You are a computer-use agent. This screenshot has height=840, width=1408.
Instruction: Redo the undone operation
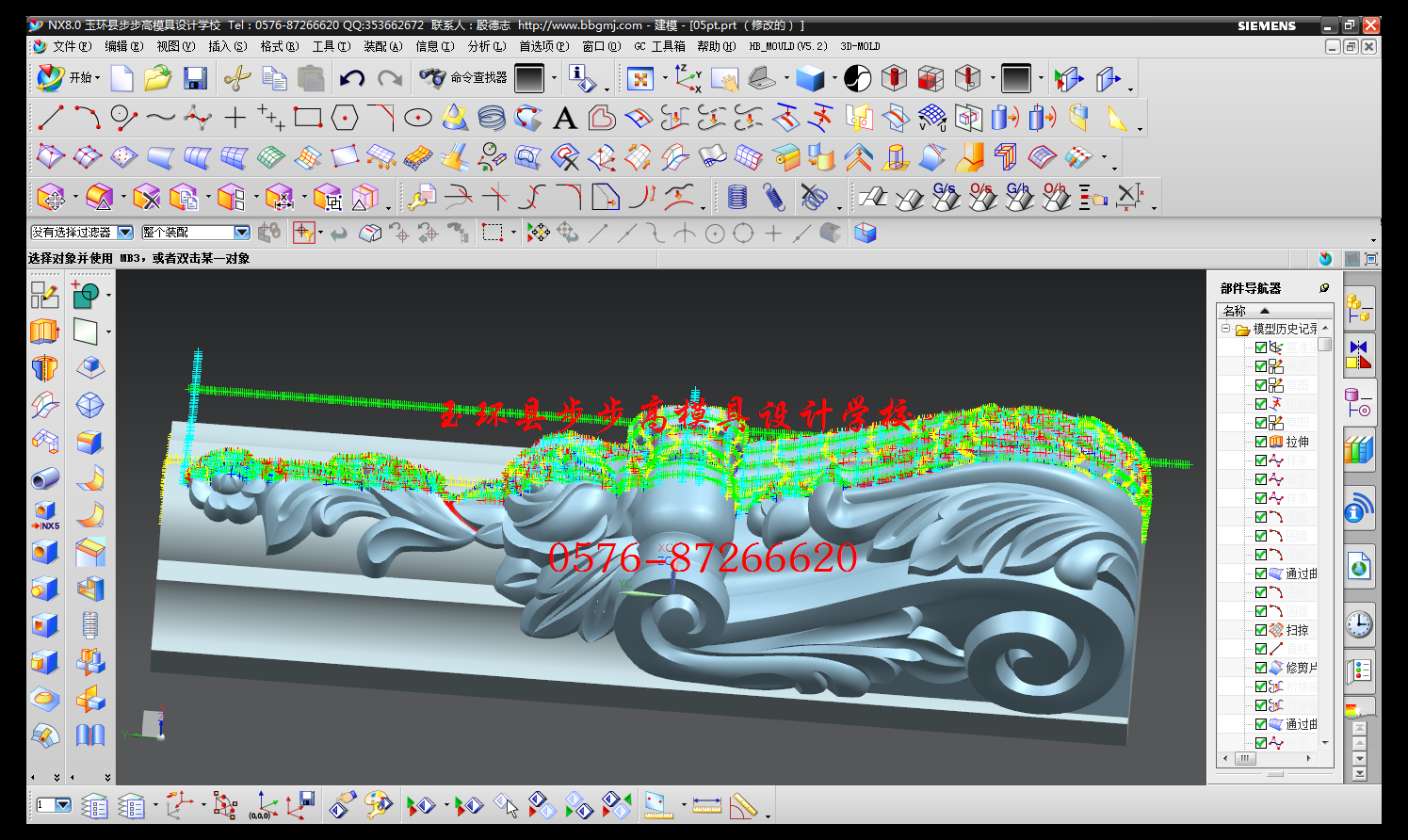389,78
